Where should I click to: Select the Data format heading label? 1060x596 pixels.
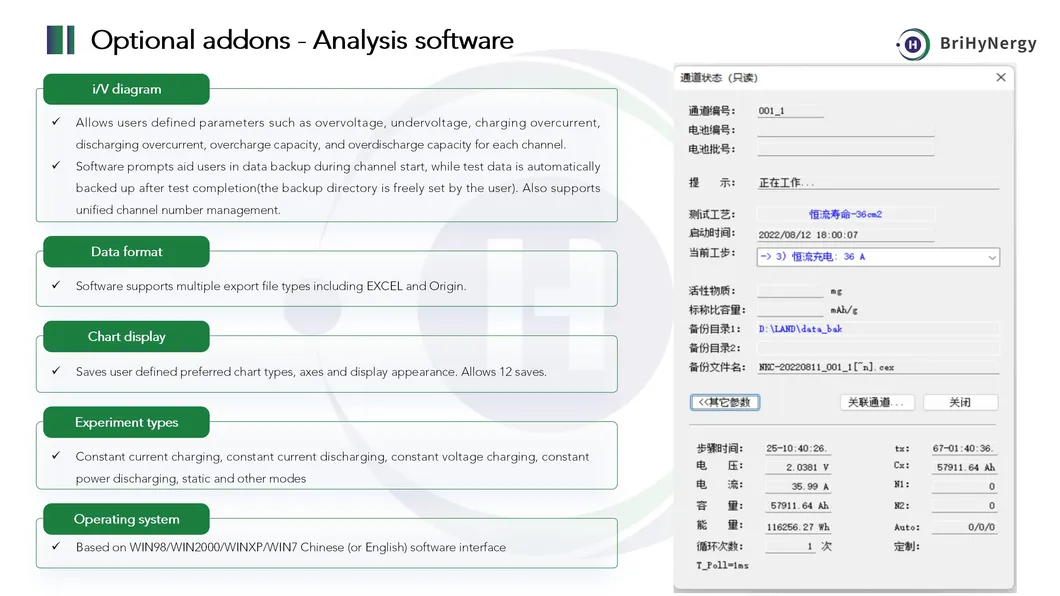pyautogui.click(x=126, y=252)
